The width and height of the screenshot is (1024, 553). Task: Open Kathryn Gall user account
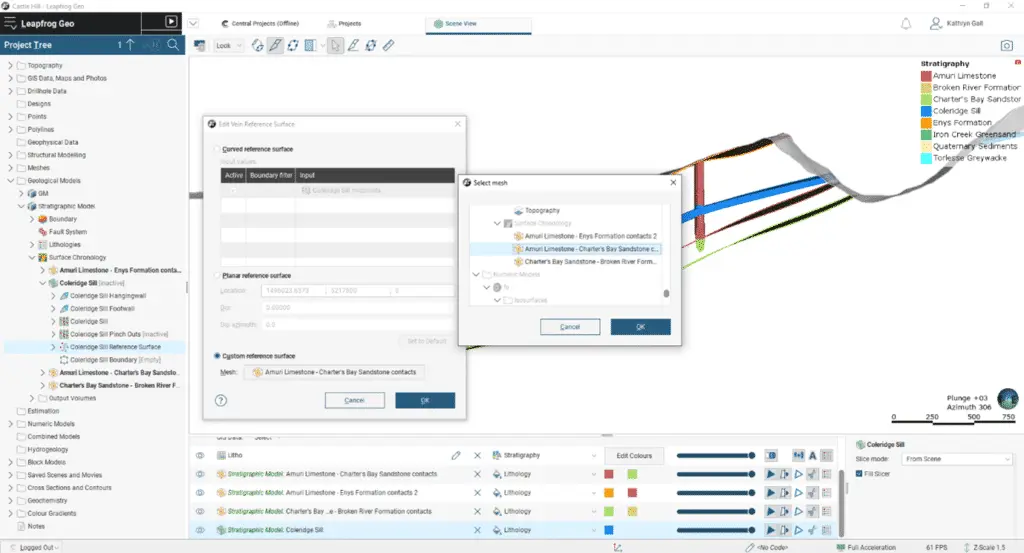[956, 24]
